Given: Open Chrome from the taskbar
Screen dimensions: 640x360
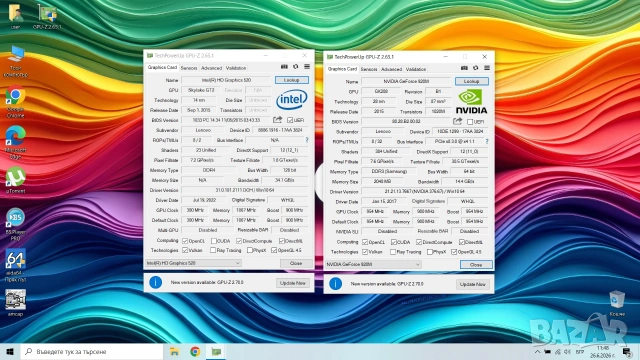Looking at the screenshot, I should 195,351.
